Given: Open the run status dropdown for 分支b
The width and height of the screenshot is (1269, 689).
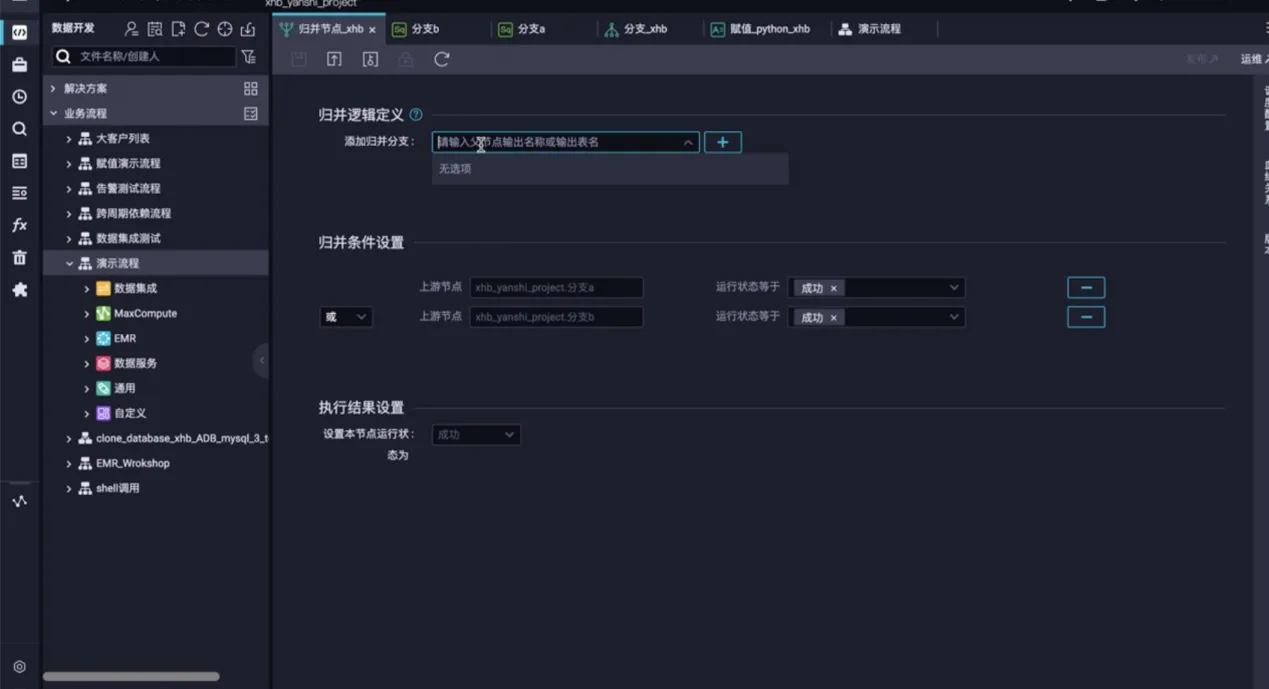Looking at the screenshot, I should (x=876, y=318).
